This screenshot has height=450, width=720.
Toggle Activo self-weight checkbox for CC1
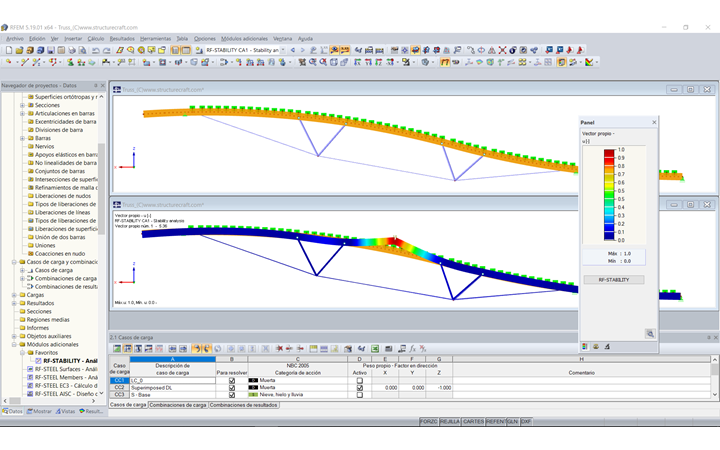click(360, 381)
